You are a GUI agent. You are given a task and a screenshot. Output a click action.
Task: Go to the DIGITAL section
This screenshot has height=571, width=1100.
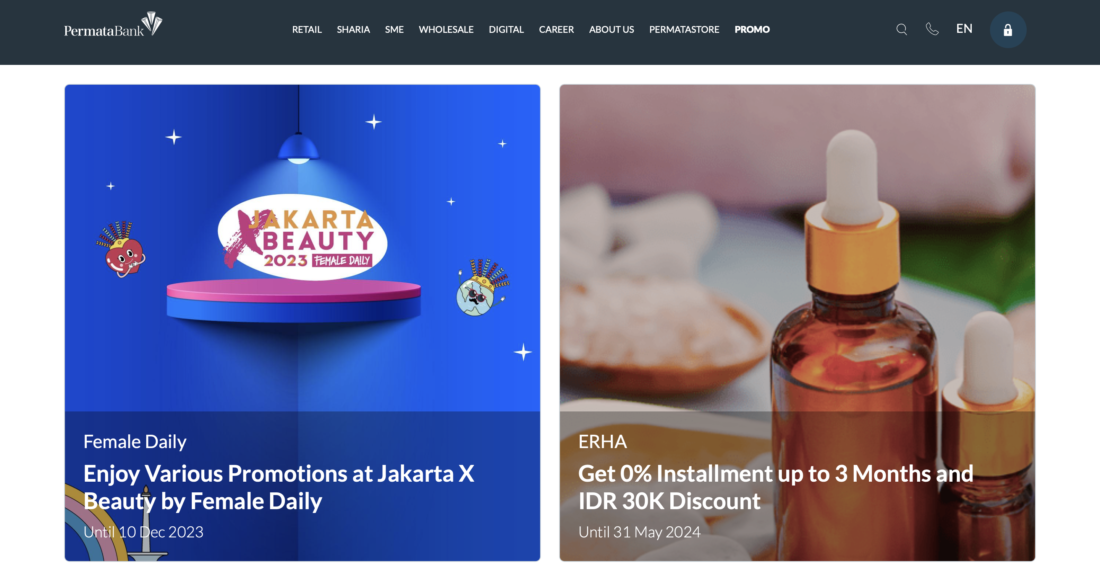tap(506, 29)
